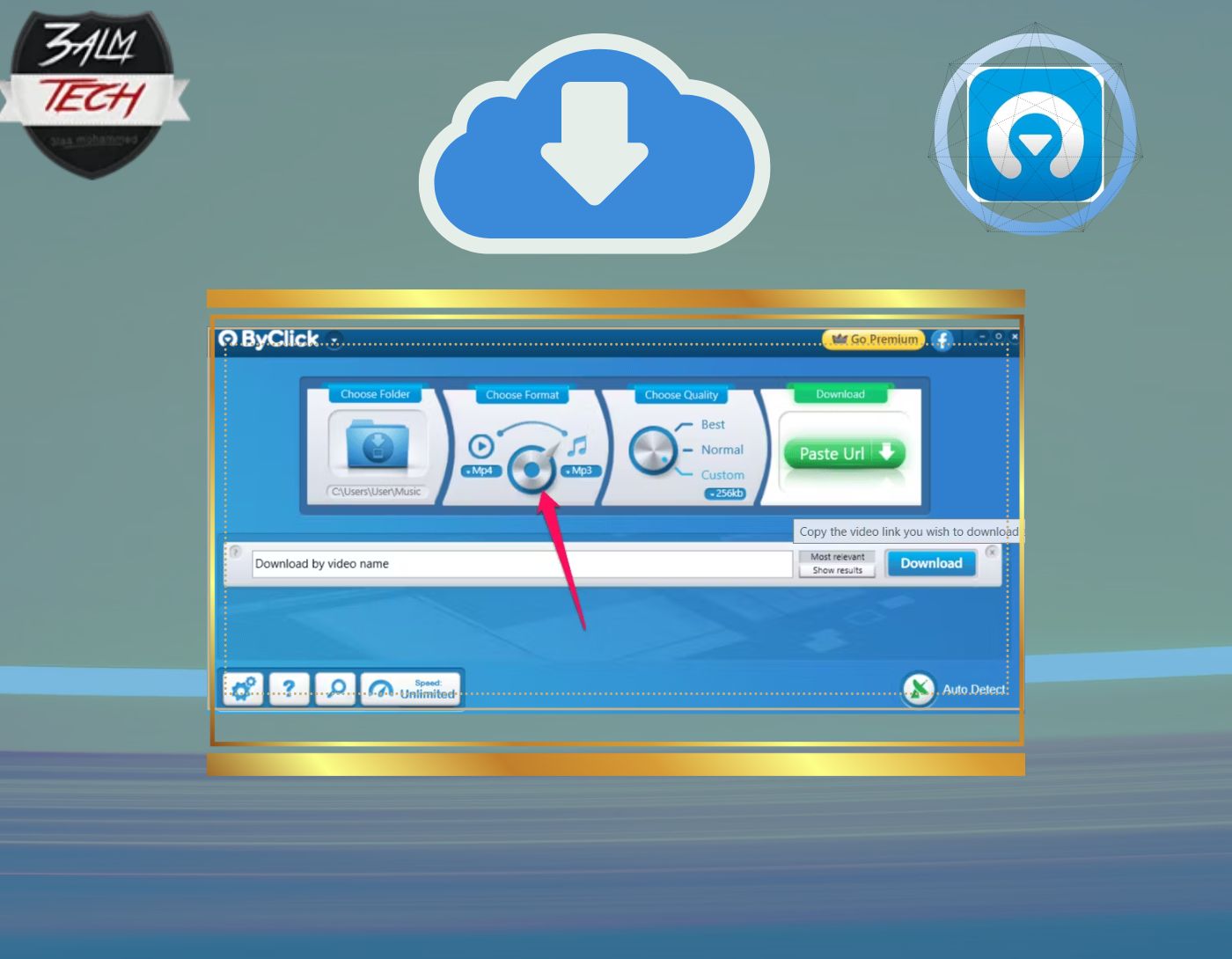
Task: Click the magnifier search icon in bottom toolbar
Action: pos(335,688)
